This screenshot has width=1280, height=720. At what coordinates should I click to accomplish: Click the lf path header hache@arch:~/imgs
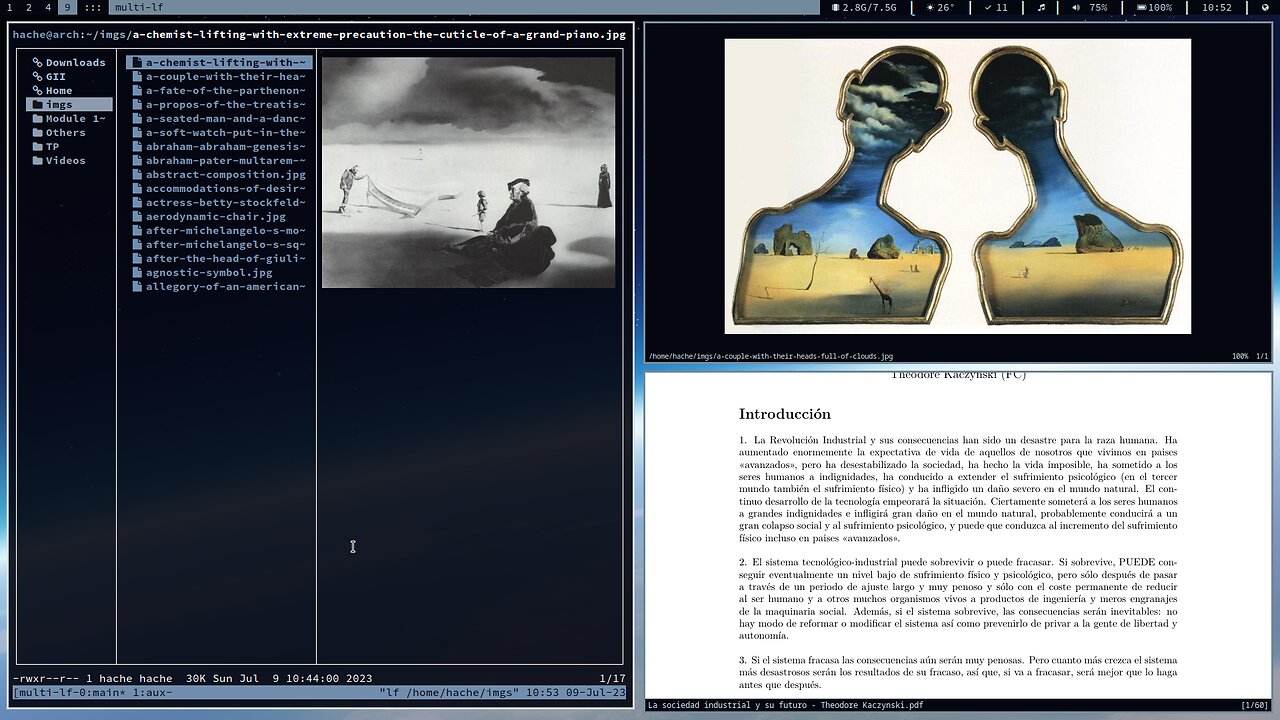[x=70, y=34]
